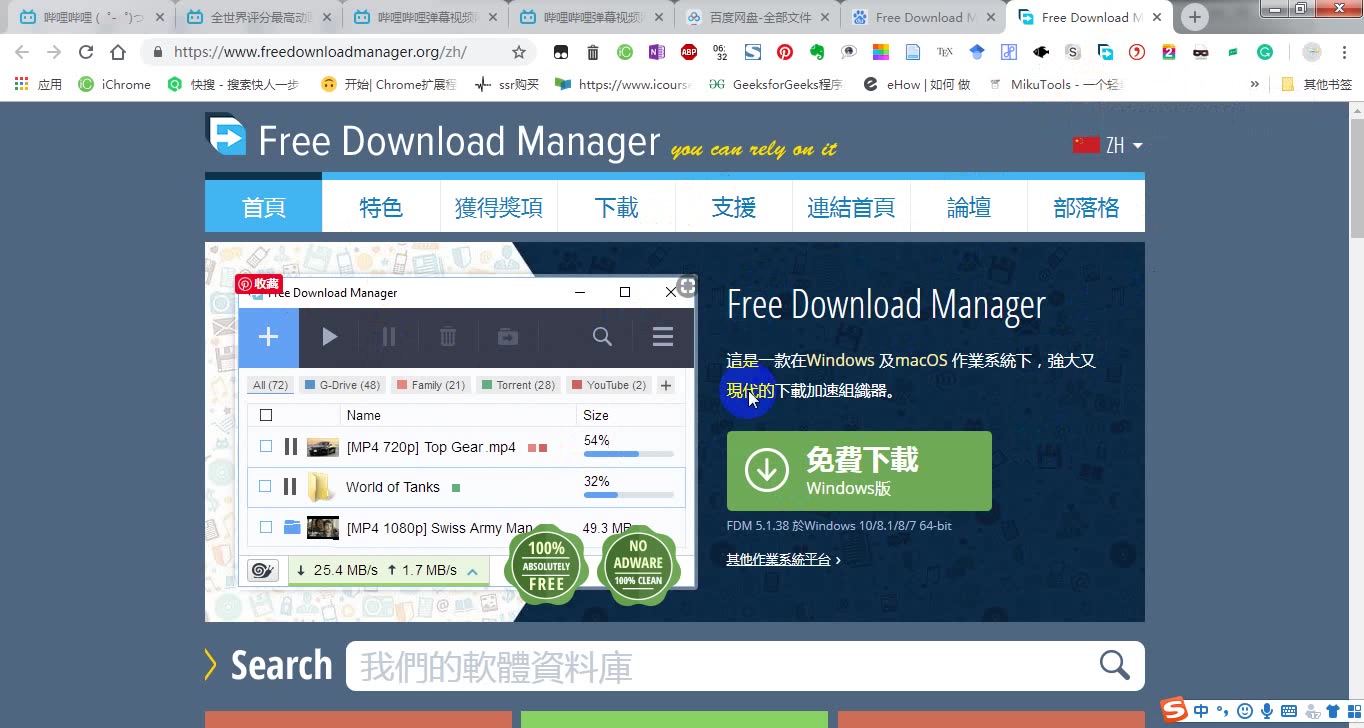Open the ZH language dropdown
The image size is (1364, 728).
point(1108,145)
